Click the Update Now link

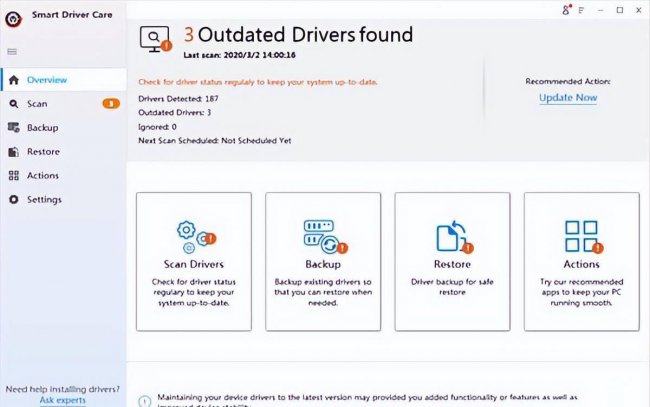tap(568, 98)
